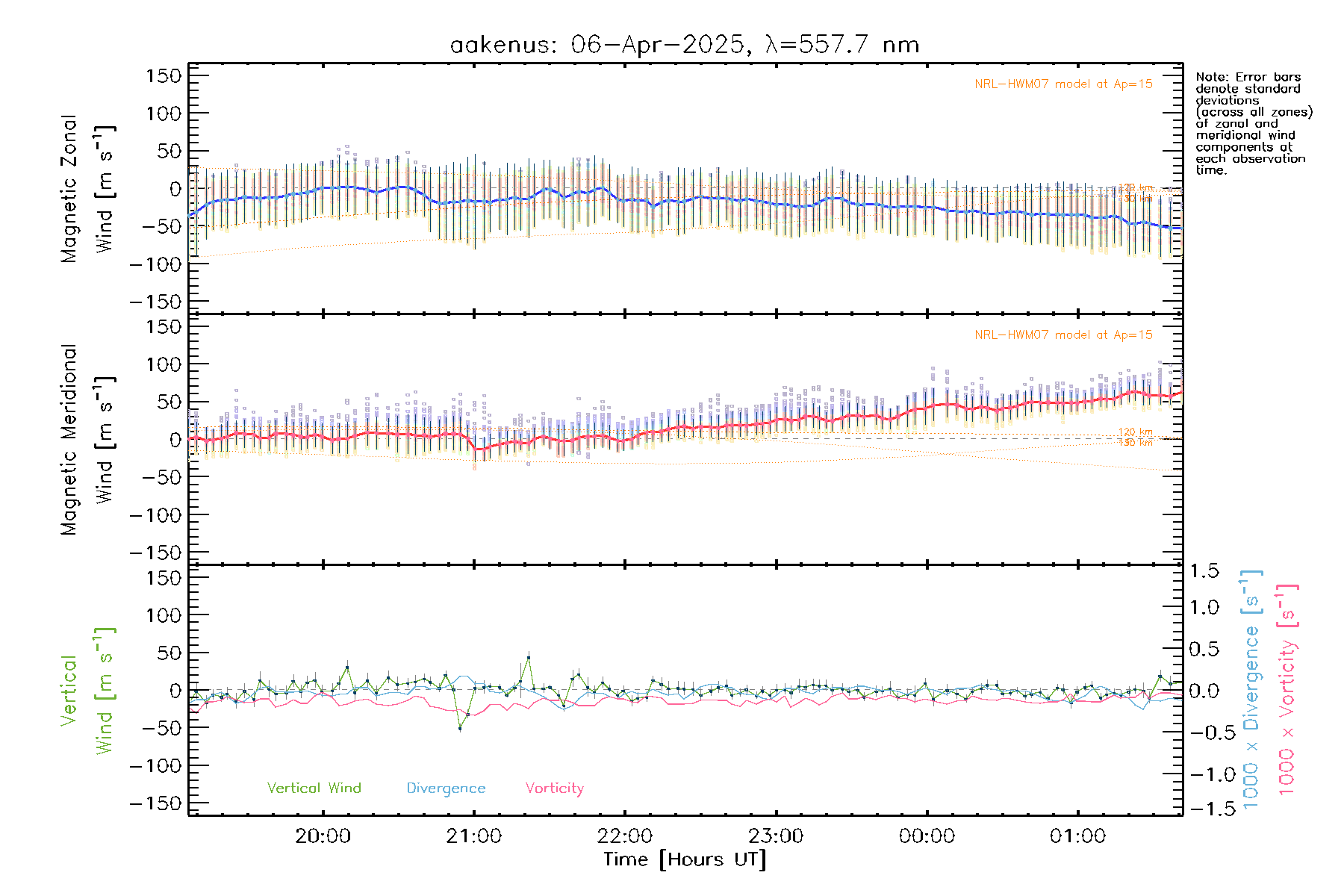
Task: Select the pink 'Vorticity' legend label
Action: (554, 788)
